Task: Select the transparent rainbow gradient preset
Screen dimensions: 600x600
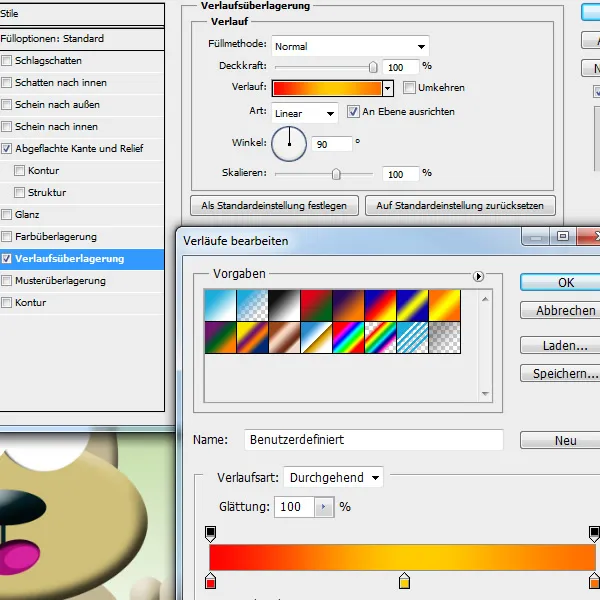Action: coord(380,338)
